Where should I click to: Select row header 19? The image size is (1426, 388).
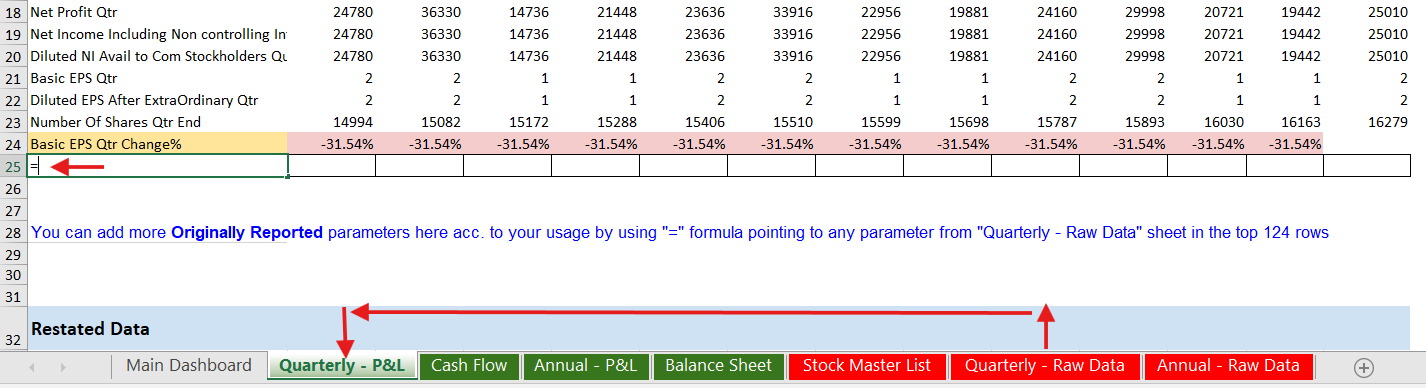click(x=14, y=35)
